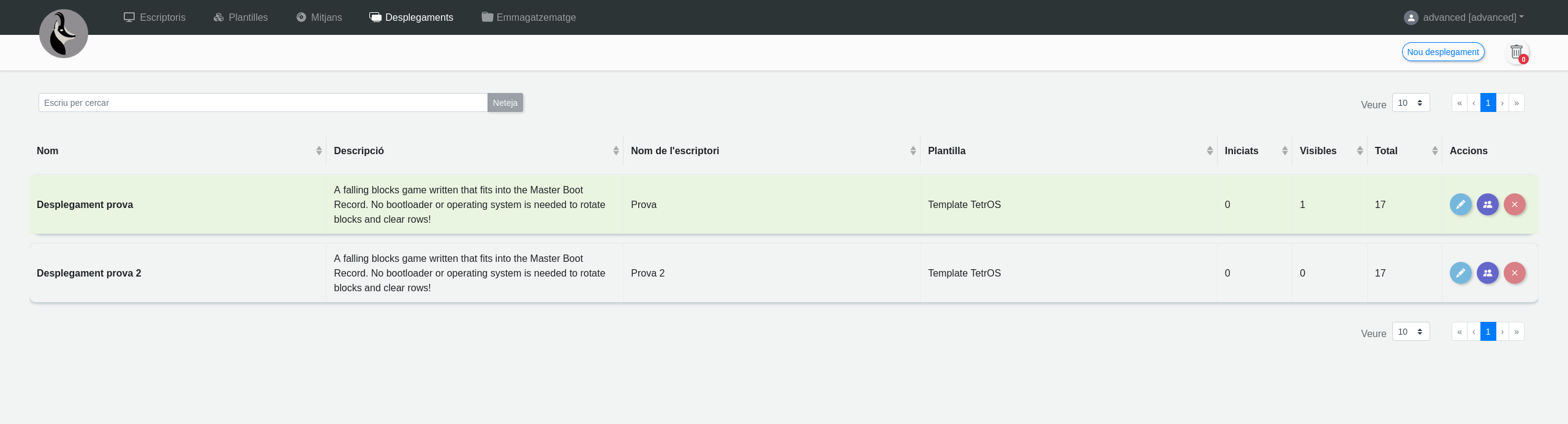Focus the Escriu per cercar search field

(x=263, y=103)
